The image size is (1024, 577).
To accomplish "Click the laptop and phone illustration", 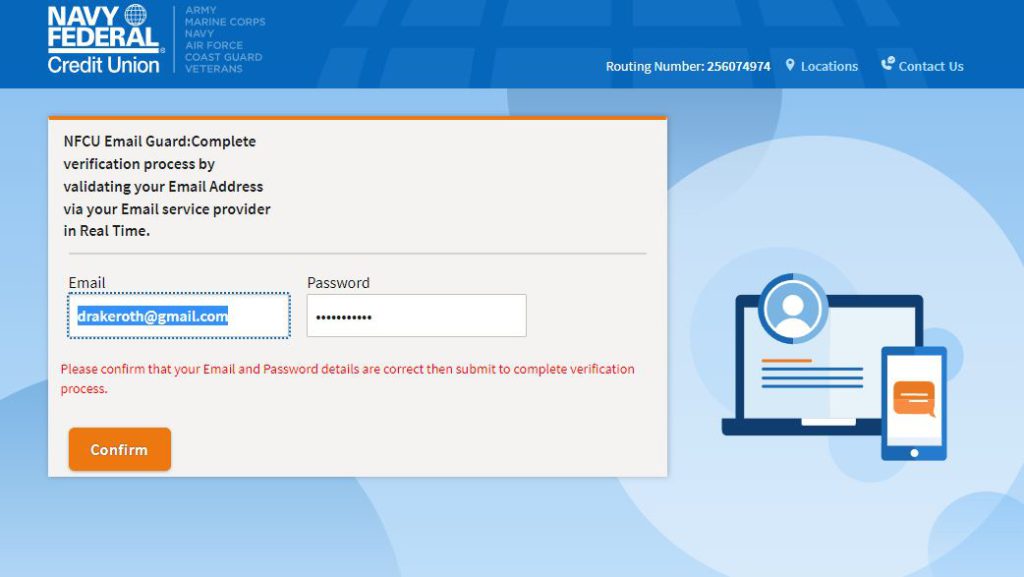I will coord(834,367).
